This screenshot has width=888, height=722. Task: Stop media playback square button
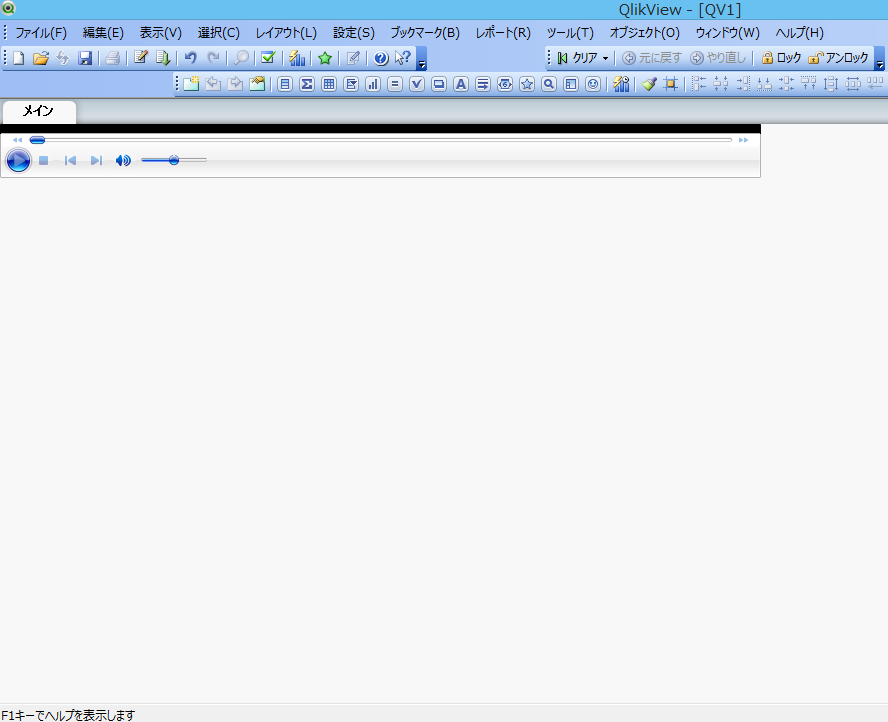(44, 161)
